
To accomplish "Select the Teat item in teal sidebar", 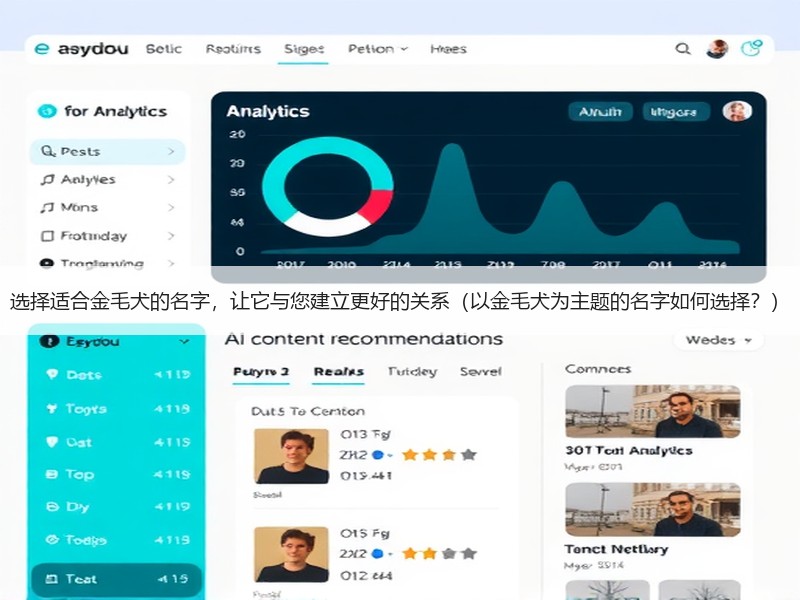I will [x=116, y=579].
